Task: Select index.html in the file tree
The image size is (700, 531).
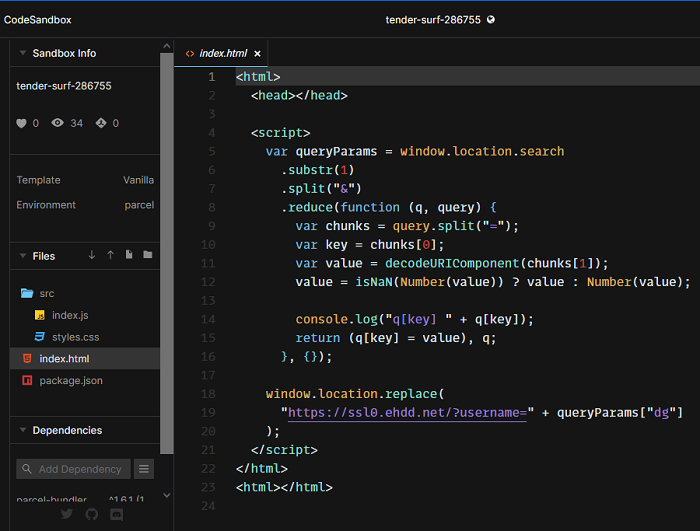Action: pos(85,359)
